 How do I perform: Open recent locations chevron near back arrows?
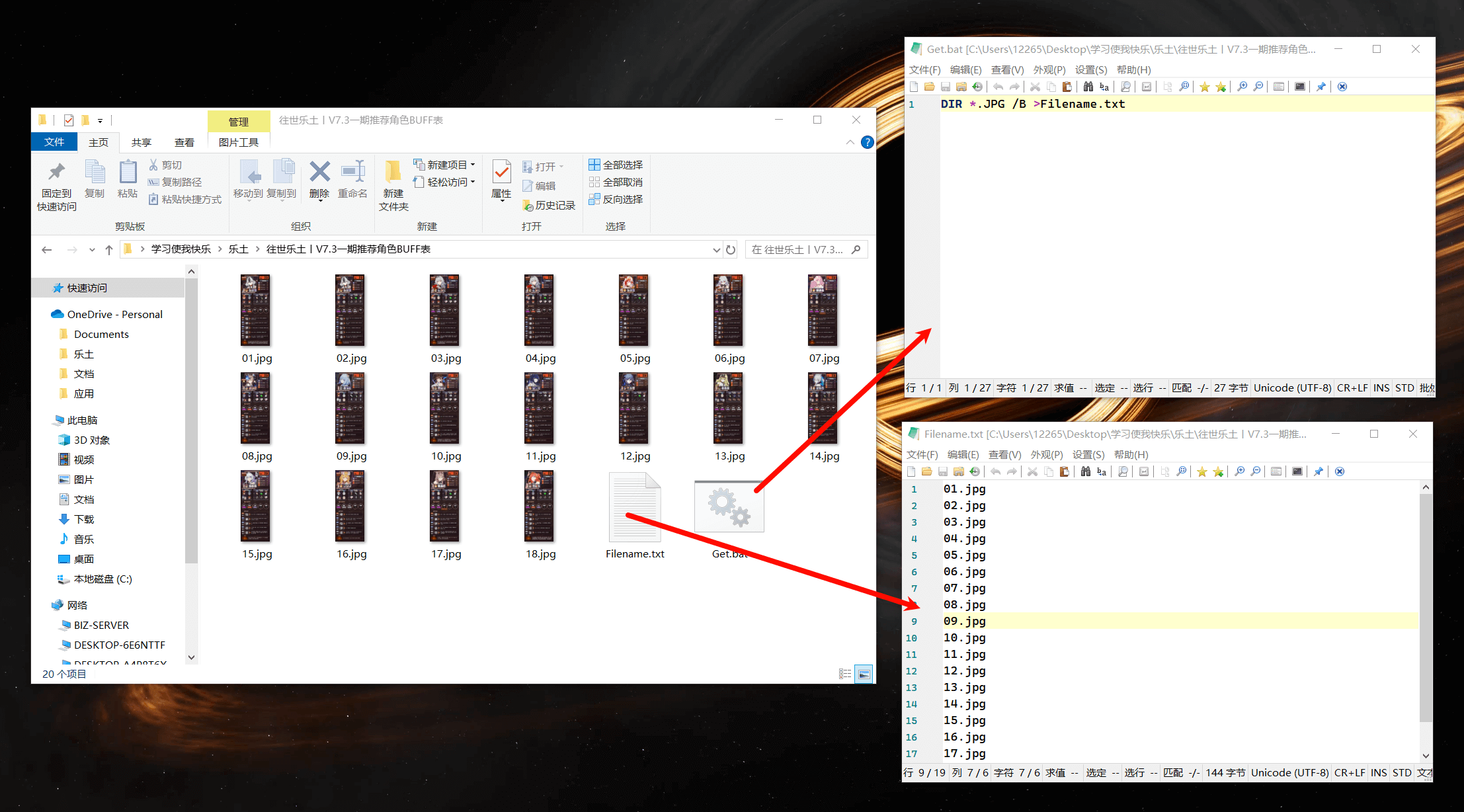(91, 249)
